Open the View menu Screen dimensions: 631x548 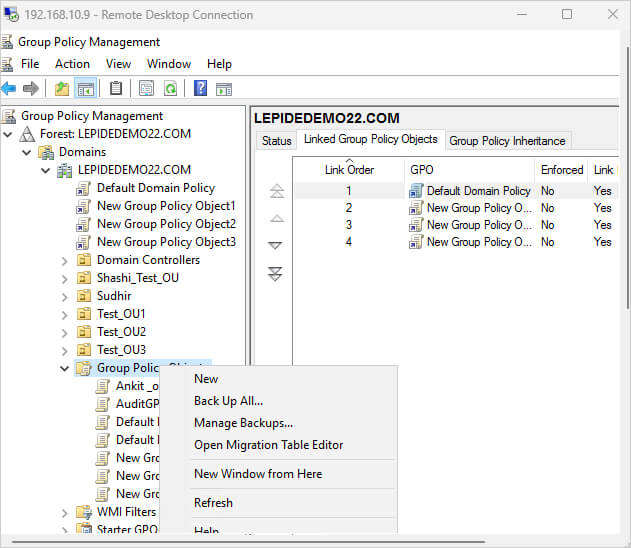click(118, 64)
